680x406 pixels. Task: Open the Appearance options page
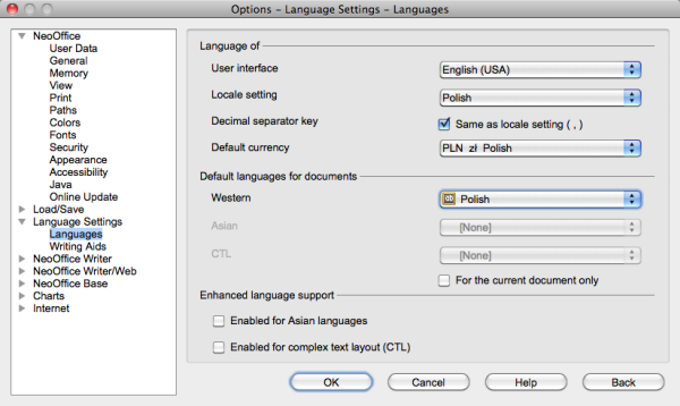78,160
